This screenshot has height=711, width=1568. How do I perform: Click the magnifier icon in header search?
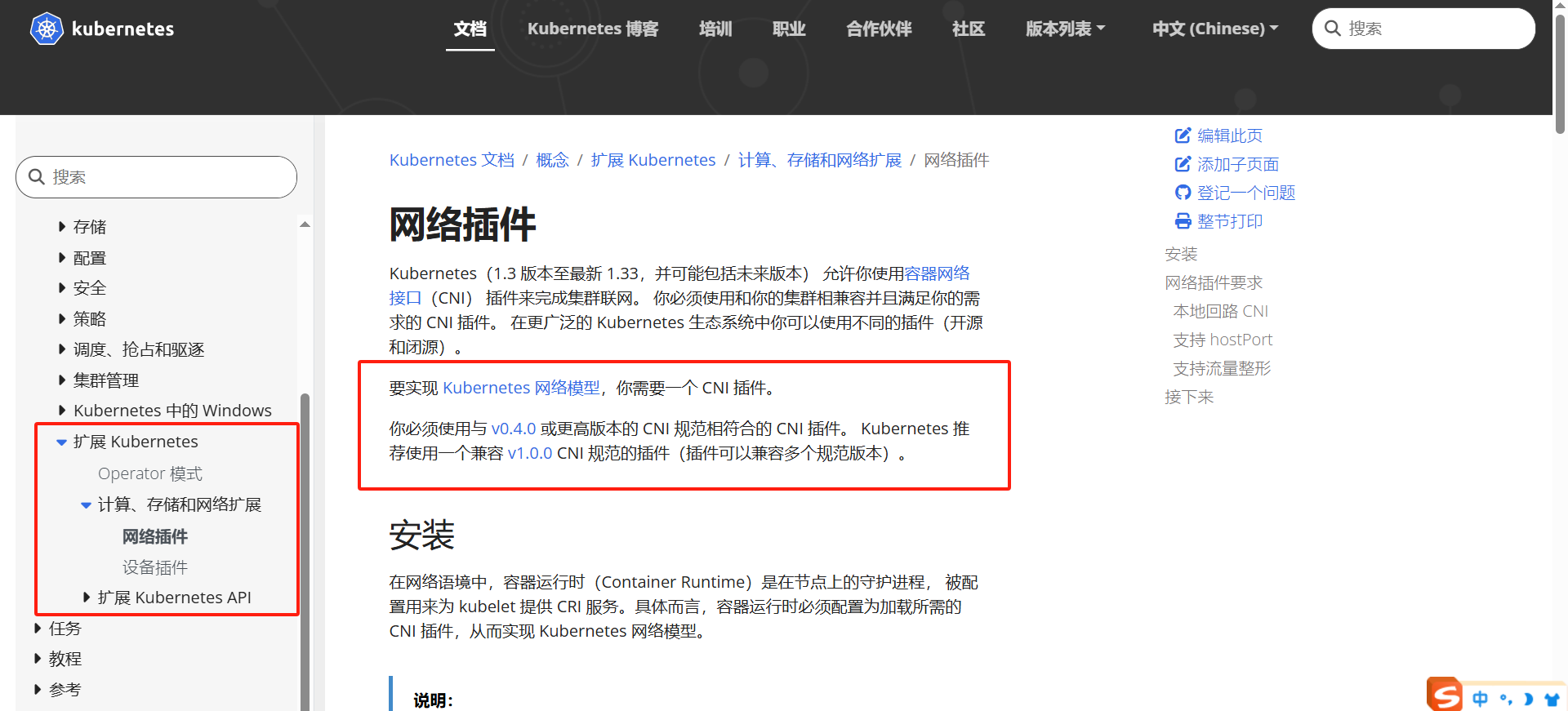[x=1333, y=29]
